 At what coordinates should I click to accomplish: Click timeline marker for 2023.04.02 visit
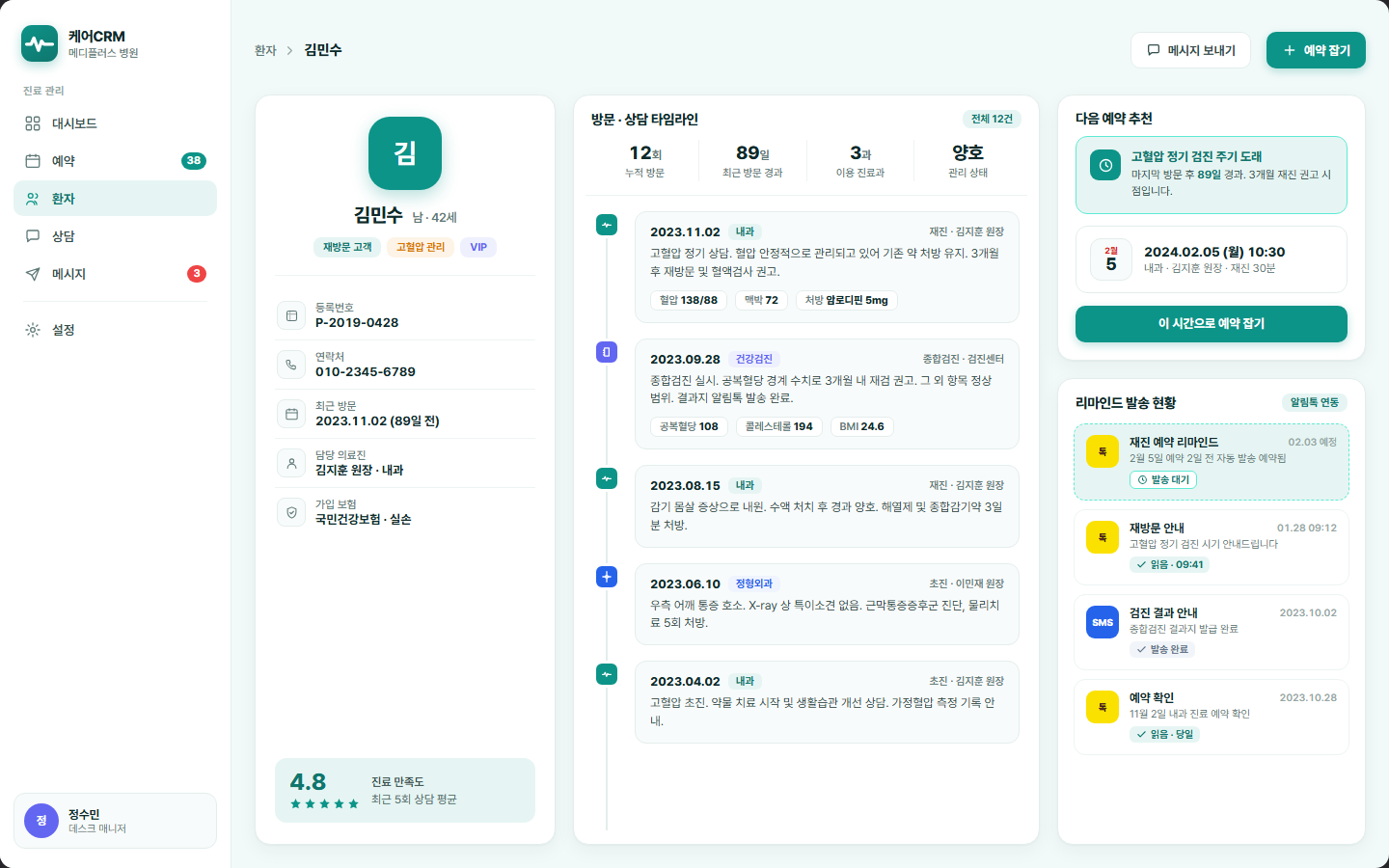pyautogui.click(x=607, y=674)
